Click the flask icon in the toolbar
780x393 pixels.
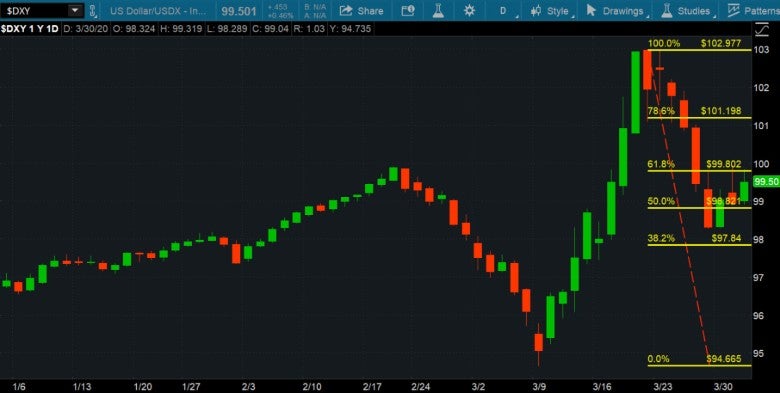pyautogui.click(x=438, y=10)
